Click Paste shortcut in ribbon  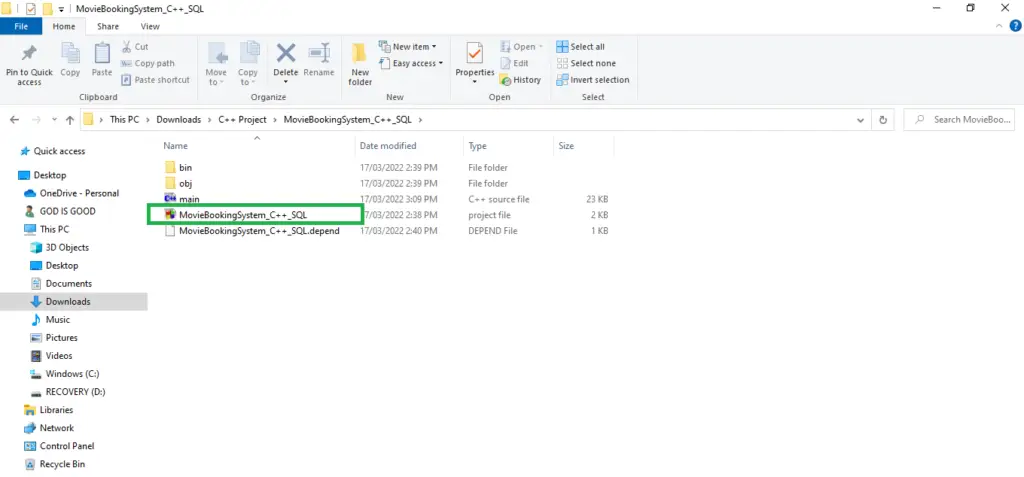point(155,80)
